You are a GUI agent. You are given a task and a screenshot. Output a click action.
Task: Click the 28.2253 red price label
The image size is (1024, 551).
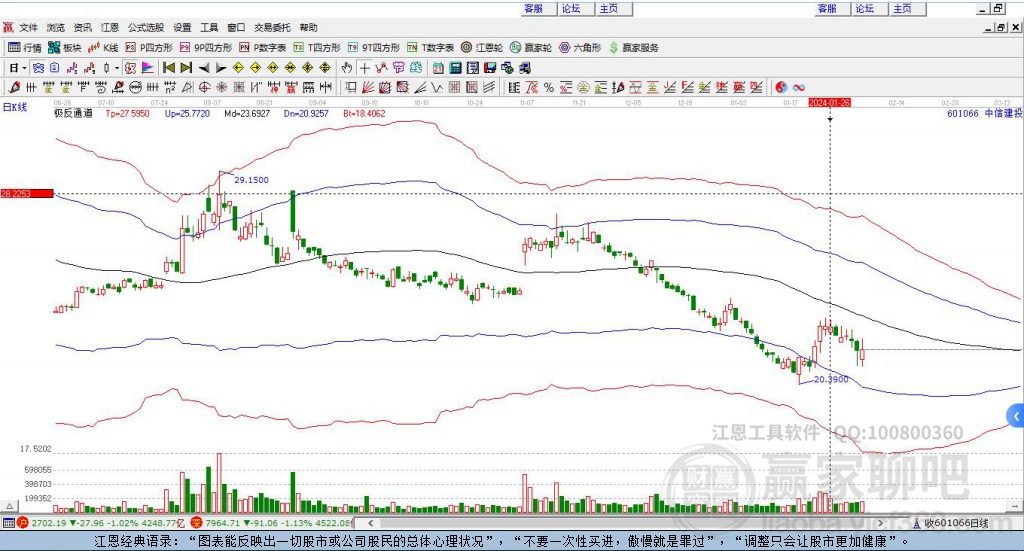27,193
